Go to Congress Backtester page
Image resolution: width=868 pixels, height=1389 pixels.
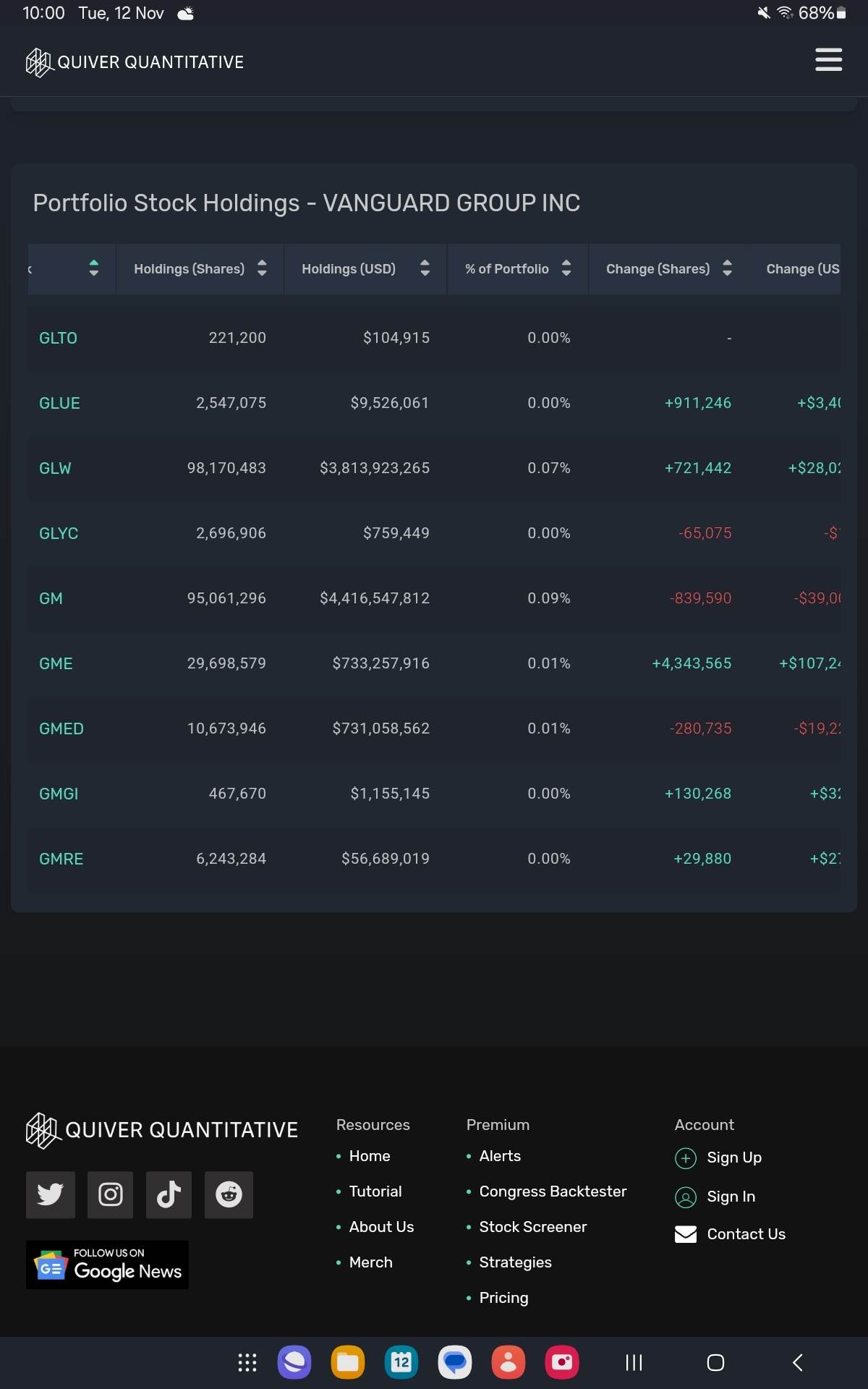(553, 1192)
